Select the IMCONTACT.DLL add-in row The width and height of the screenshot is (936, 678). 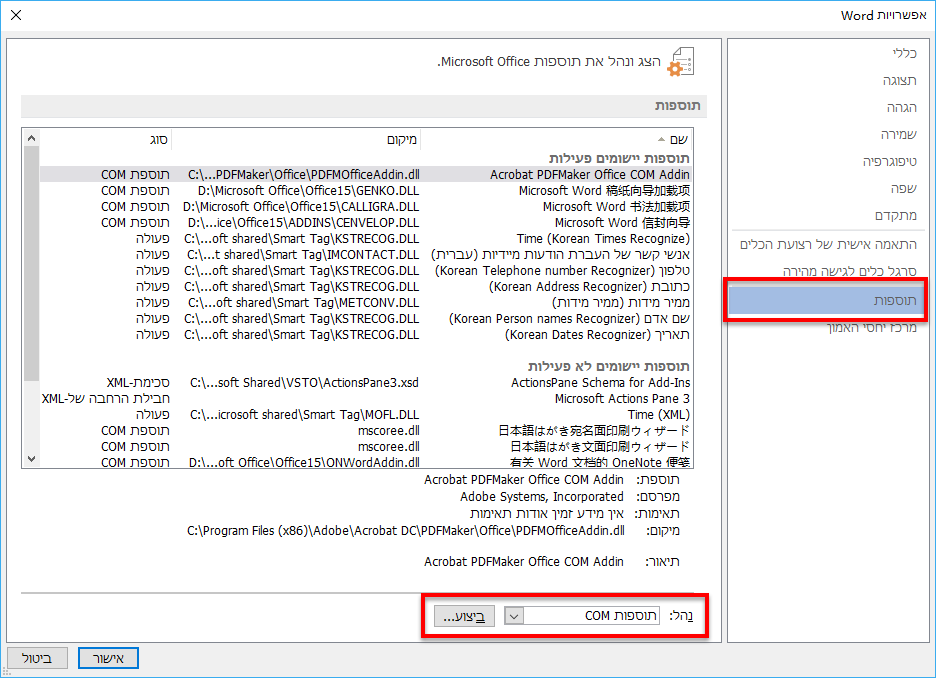(366, 254)
